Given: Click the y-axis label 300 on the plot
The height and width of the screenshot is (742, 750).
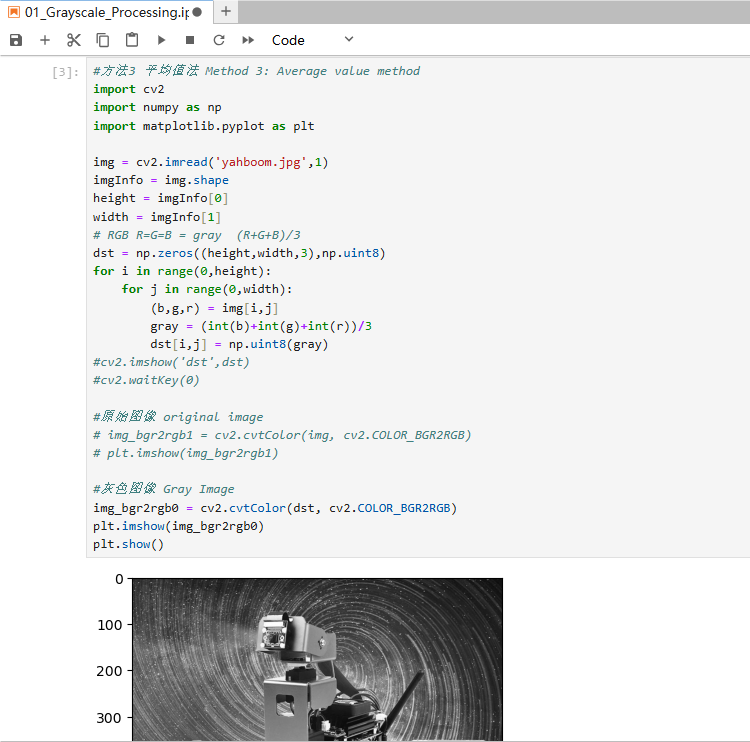Looking at the screenshot, I should point(110,718).
